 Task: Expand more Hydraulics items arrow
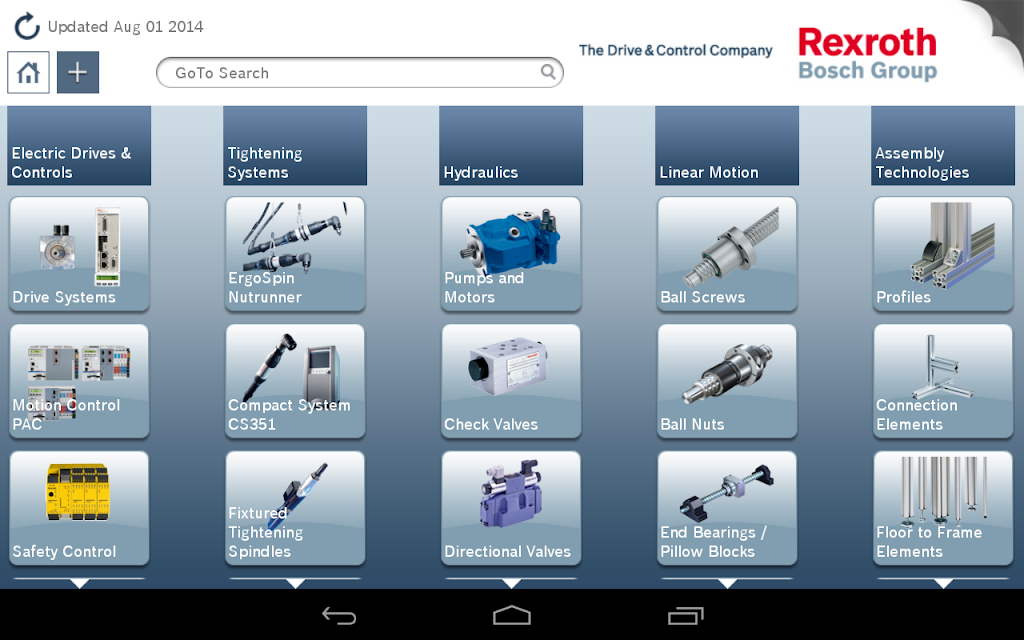click(x=511, y=583)
